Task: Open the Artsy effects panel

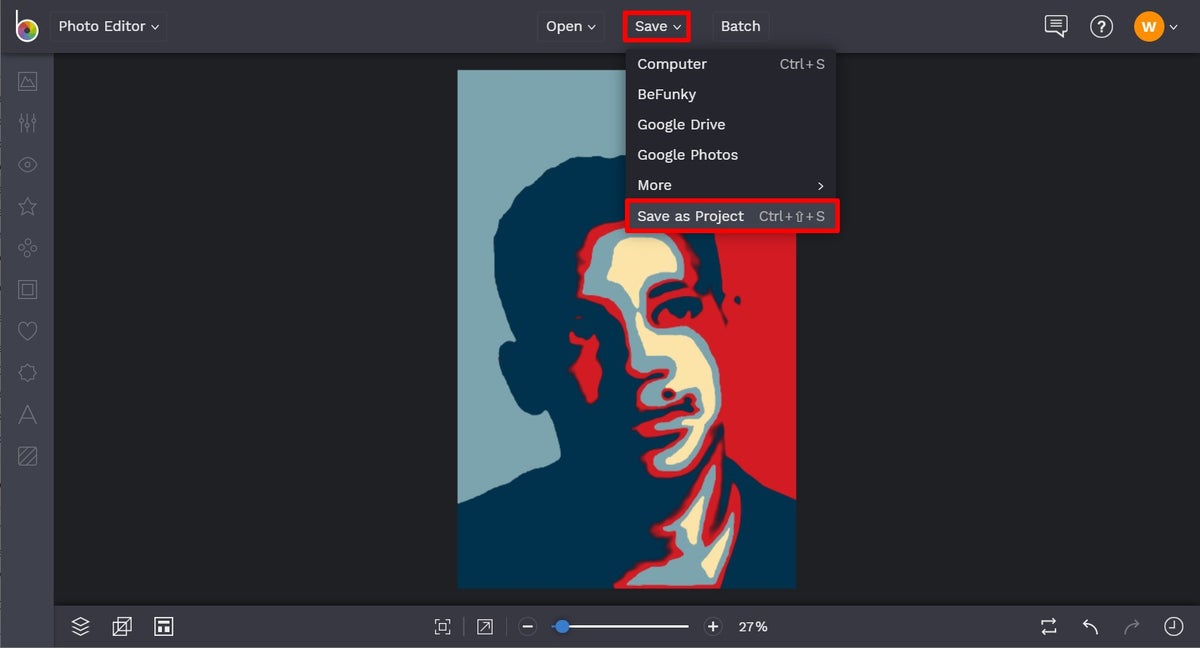Action: (27, 247)
